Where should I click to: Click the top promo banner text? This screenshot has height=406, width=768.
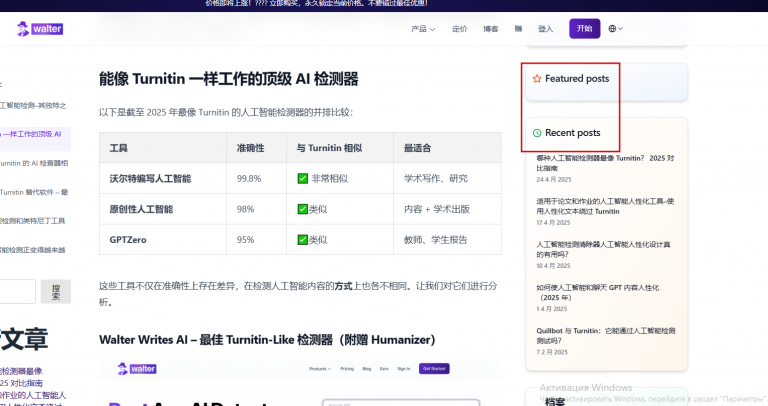[316, 3]
